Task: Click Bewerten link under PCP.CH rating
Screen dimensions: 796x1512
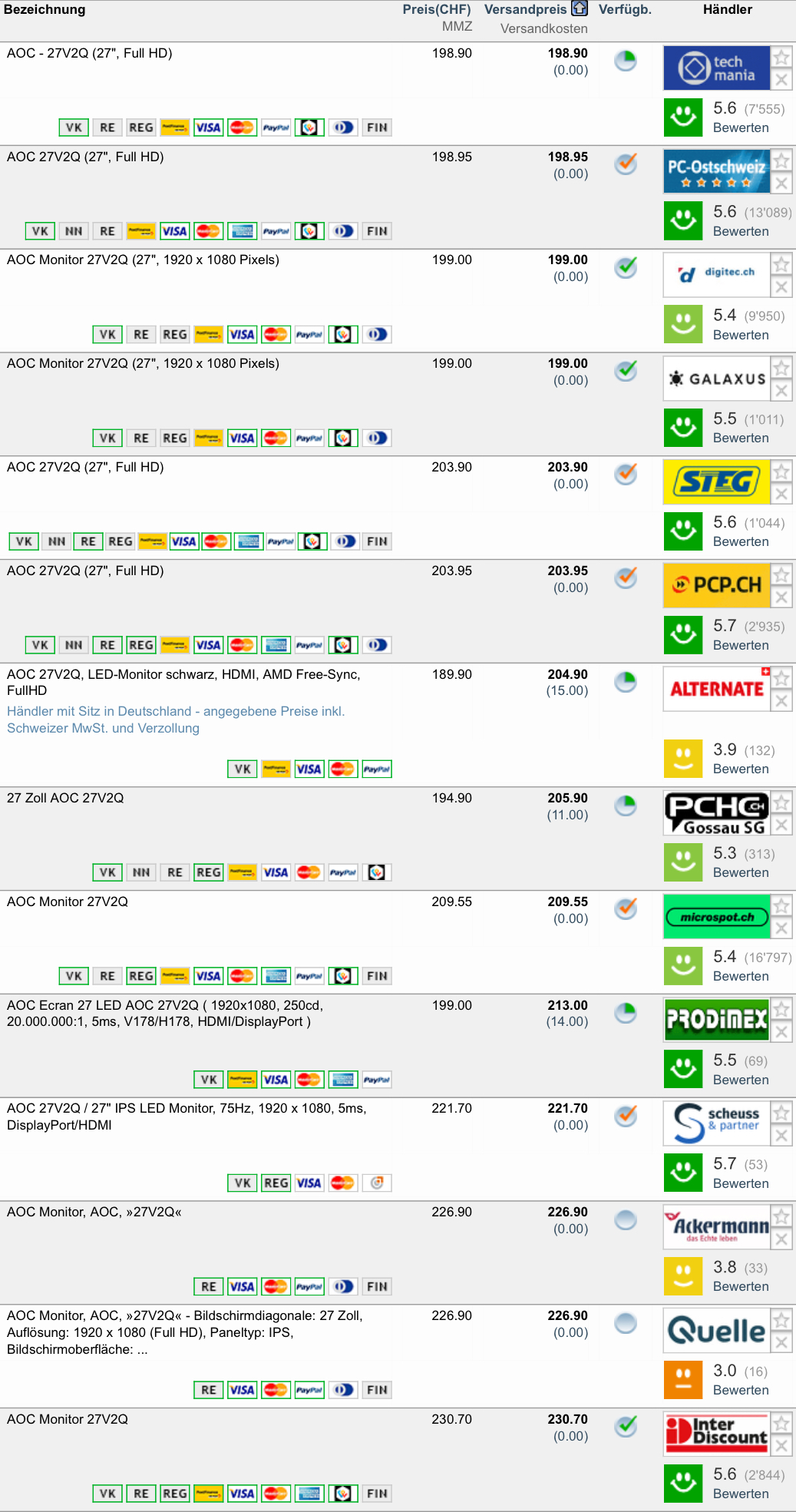Action: [x=741, y=645]
